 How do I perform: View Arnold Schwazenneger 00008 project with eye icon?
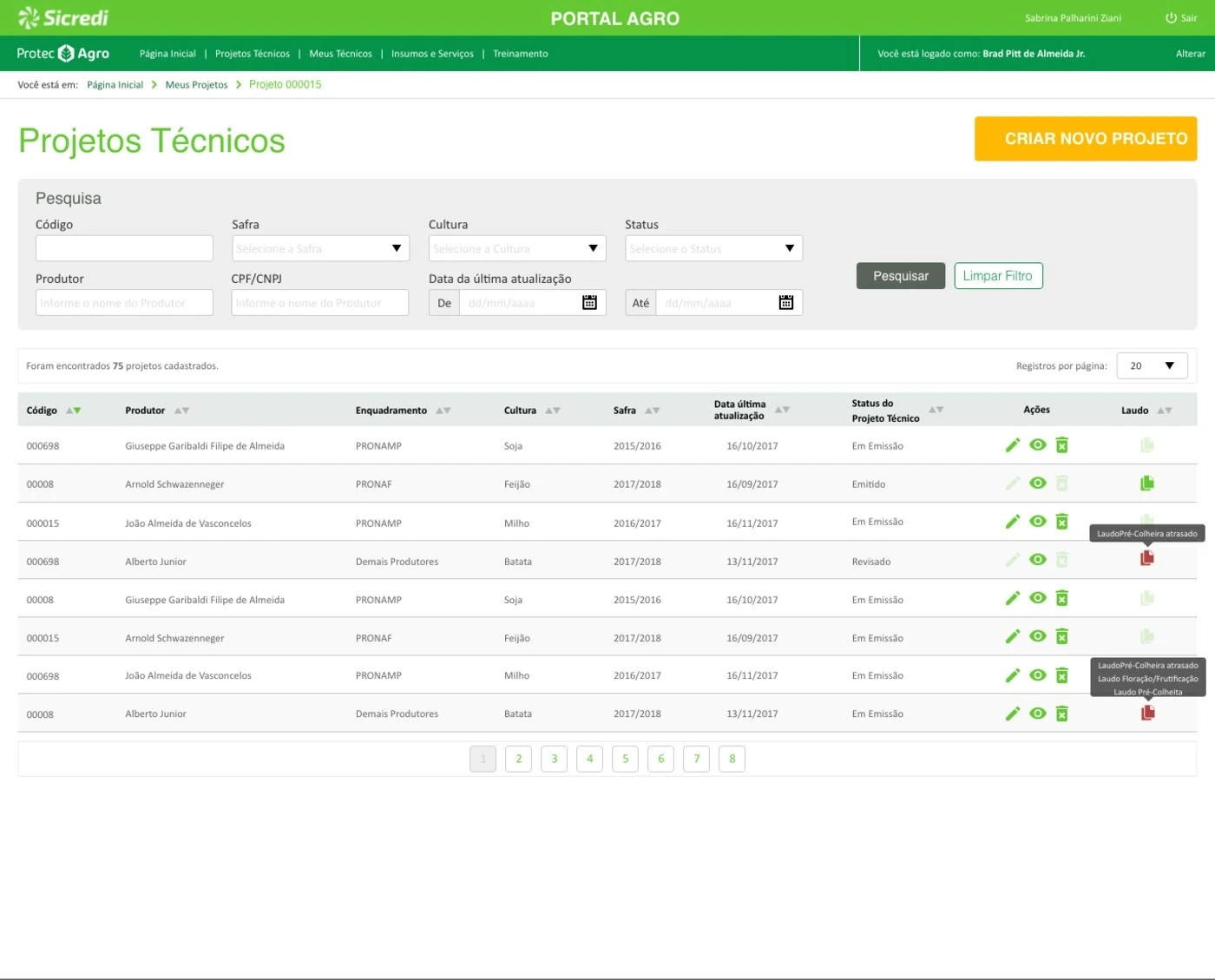(x=1038, y=483)
